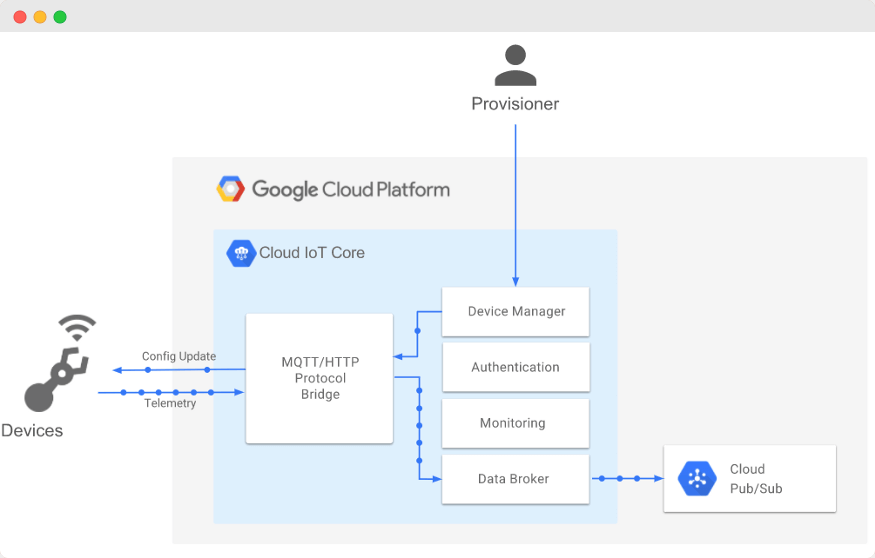Maximize the window with the green button
The height and width of the screenshot is (558, 875).
[x=60, y=17]
